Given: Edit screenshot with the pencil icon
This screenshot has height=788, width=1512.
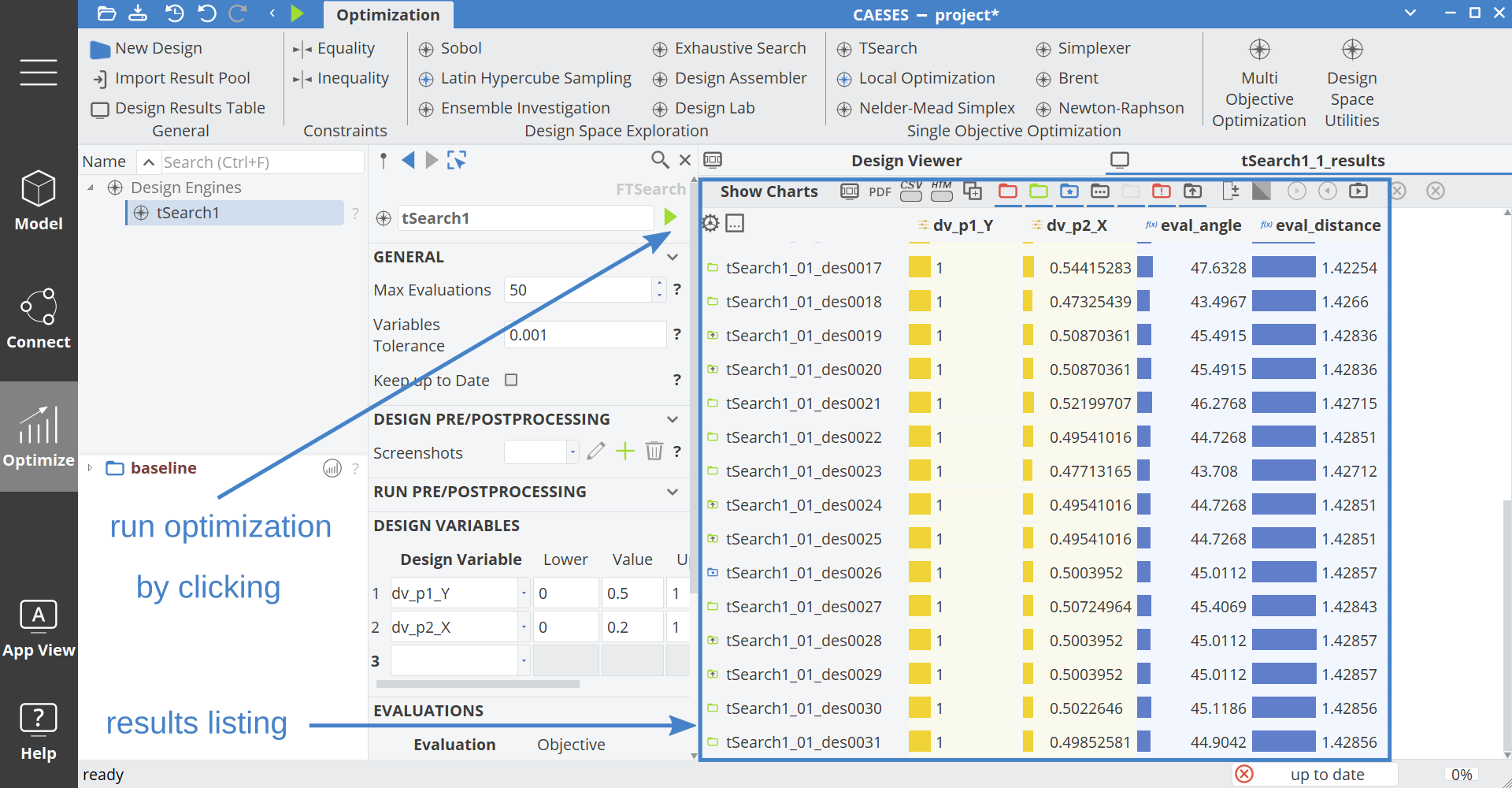Looking at the screenshot, I should pyautogui.click(x=596, y=451).
